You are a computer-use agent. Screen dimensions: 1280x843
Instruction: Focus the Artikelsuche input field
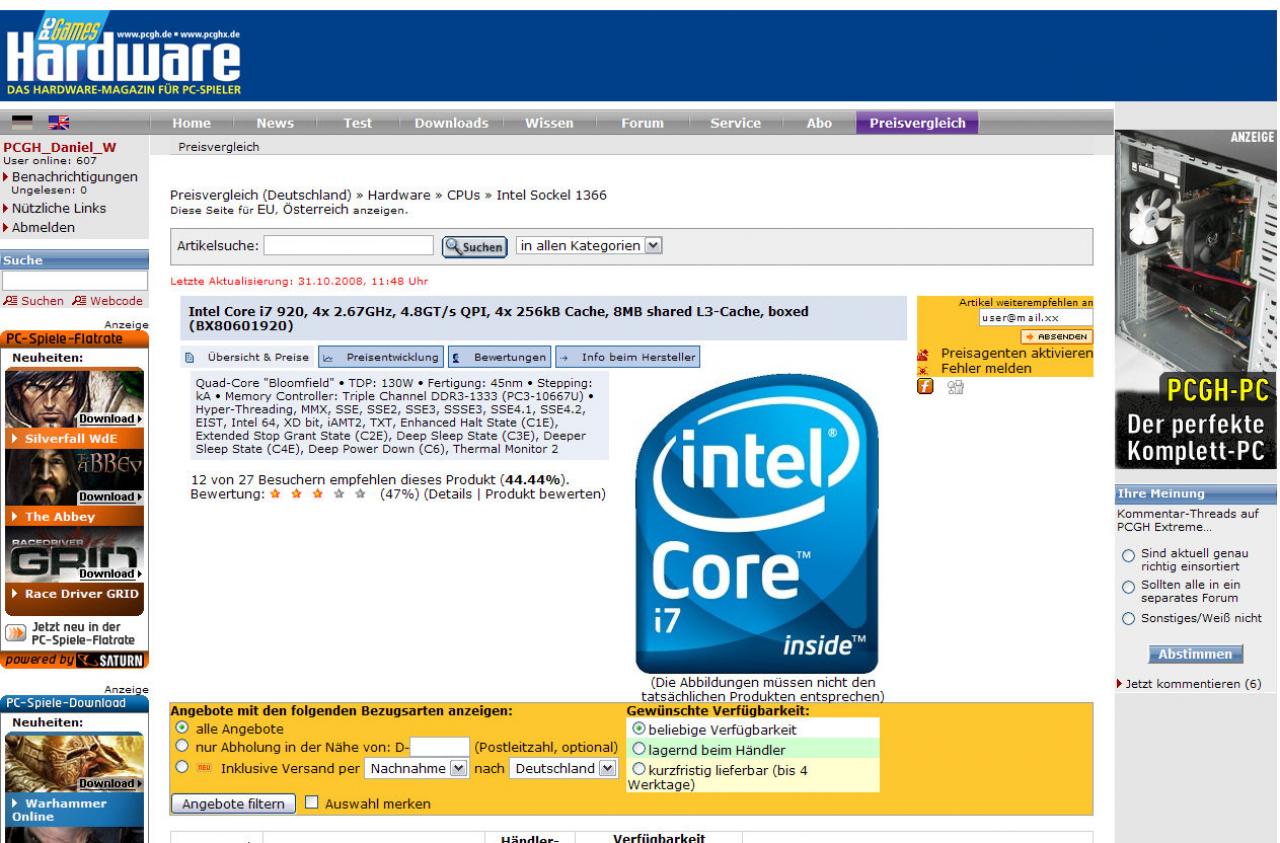point(349,245)
